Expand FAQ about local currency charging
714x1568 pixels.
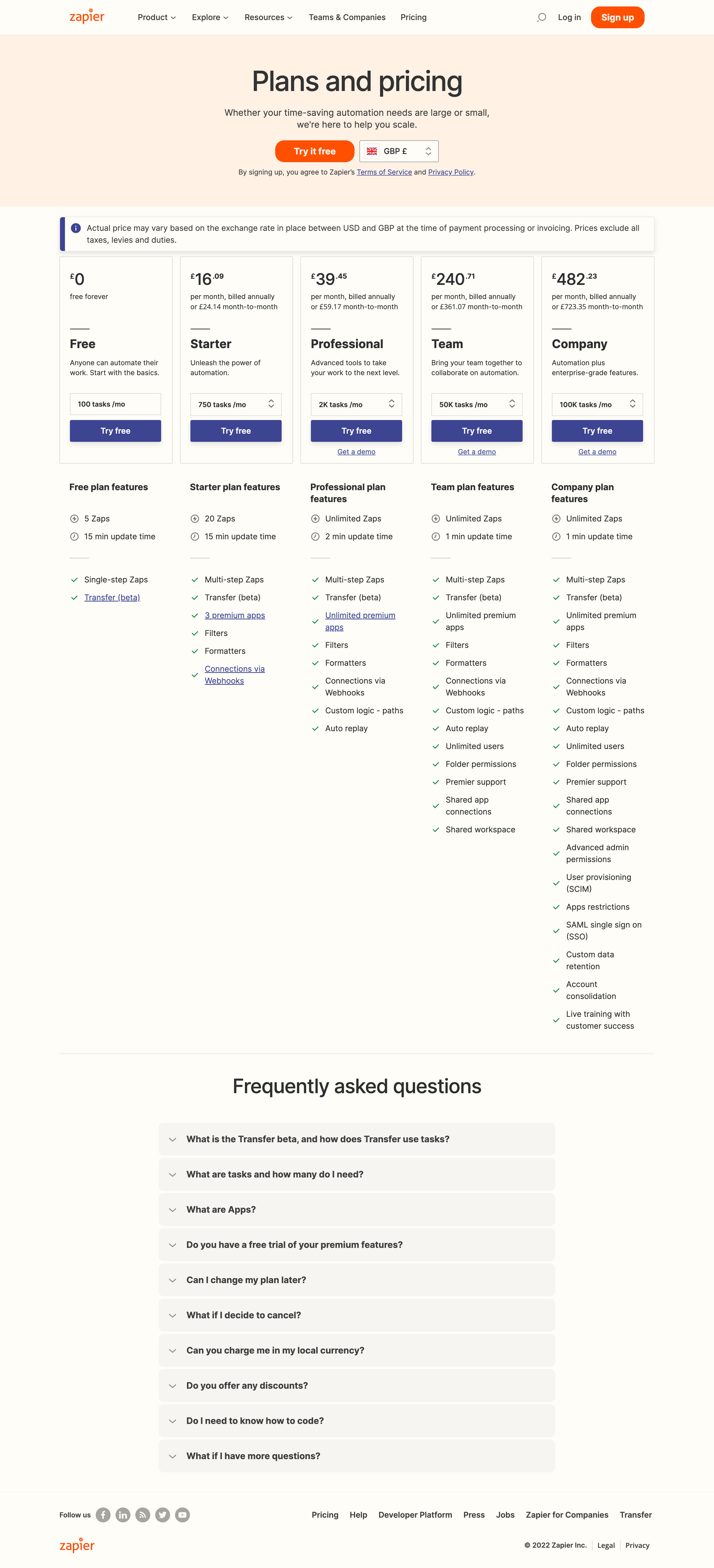357,1350
